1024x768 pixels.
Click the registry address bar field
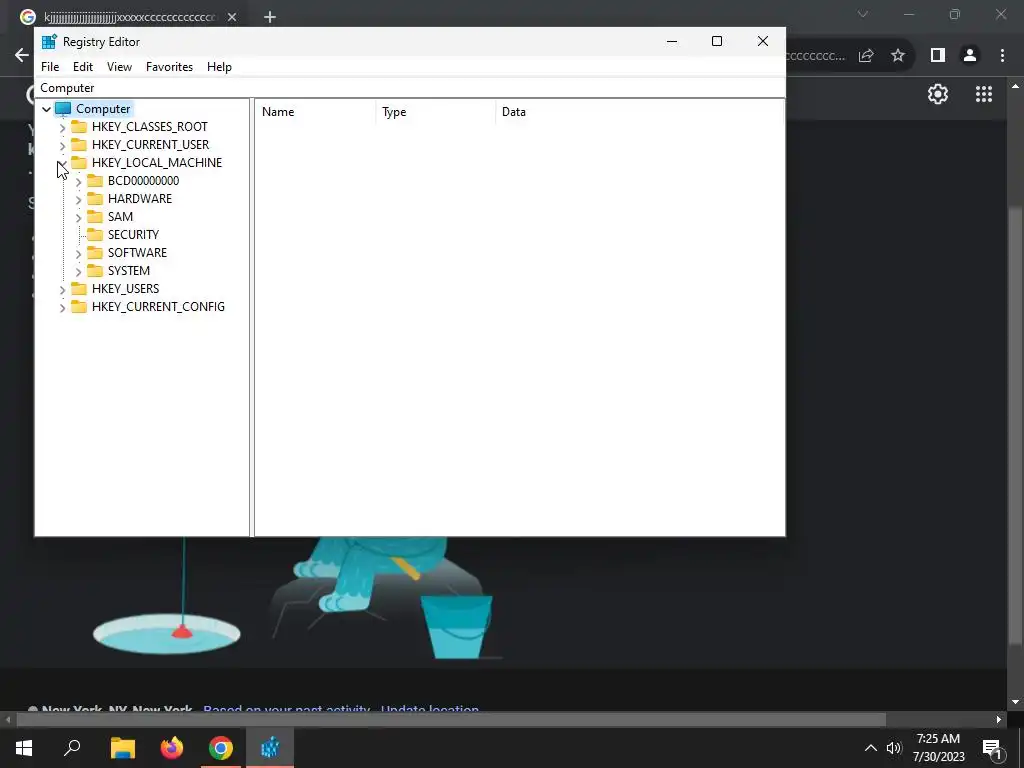(409, 88)
